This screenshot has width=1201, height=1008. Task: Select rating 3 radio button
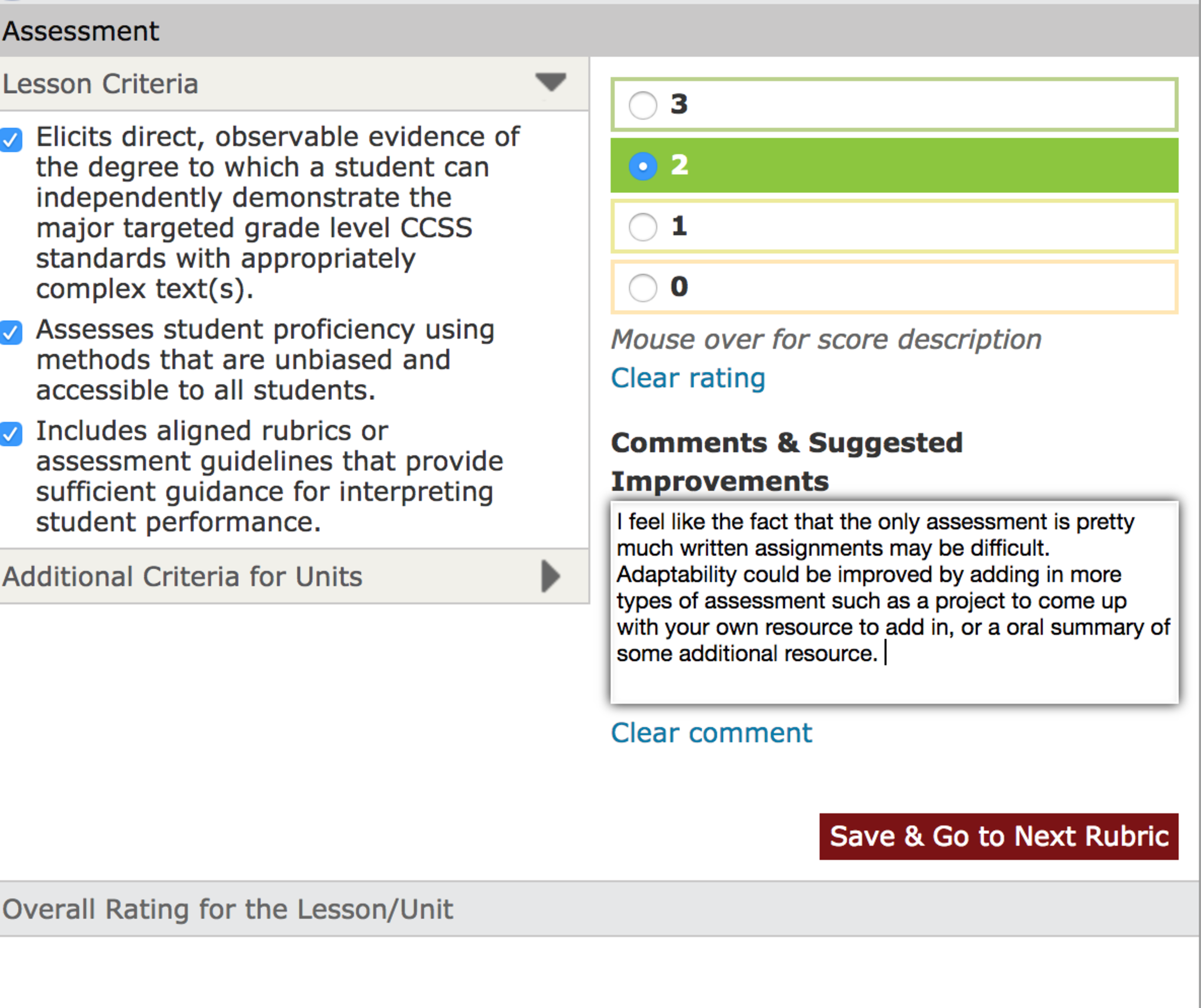[643, 105]
